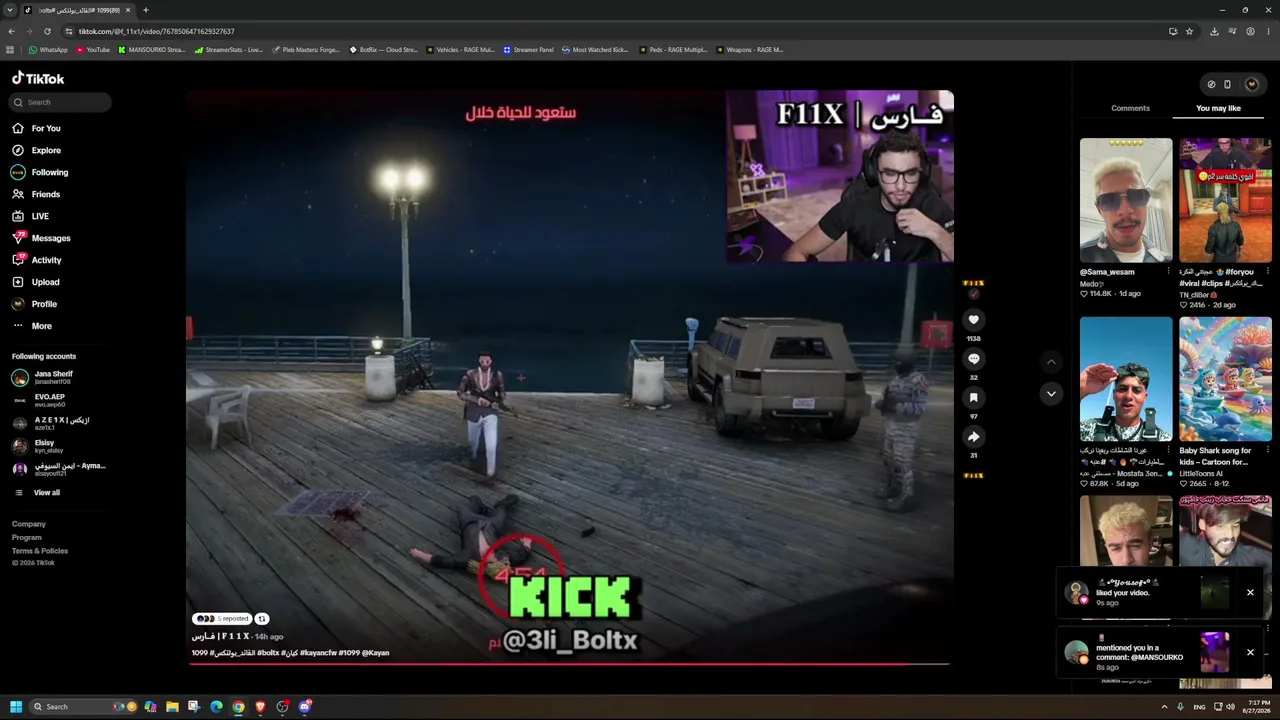Open the @Sama_wesam recommended video

1126,200
